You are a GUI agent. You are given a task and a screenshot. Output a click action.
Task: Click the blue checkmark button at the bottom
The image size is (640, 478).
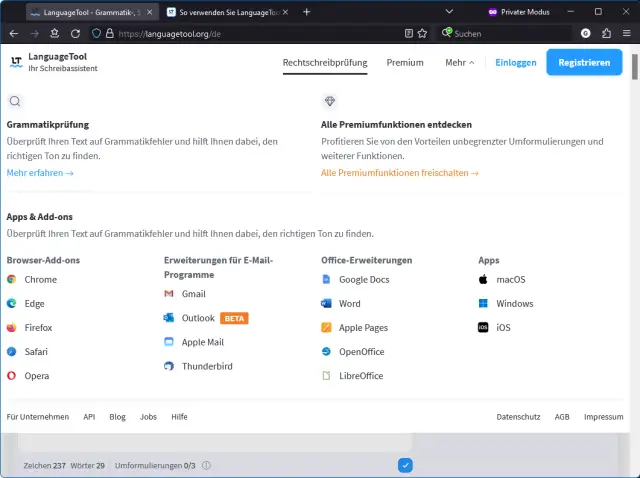pos(405,465)
